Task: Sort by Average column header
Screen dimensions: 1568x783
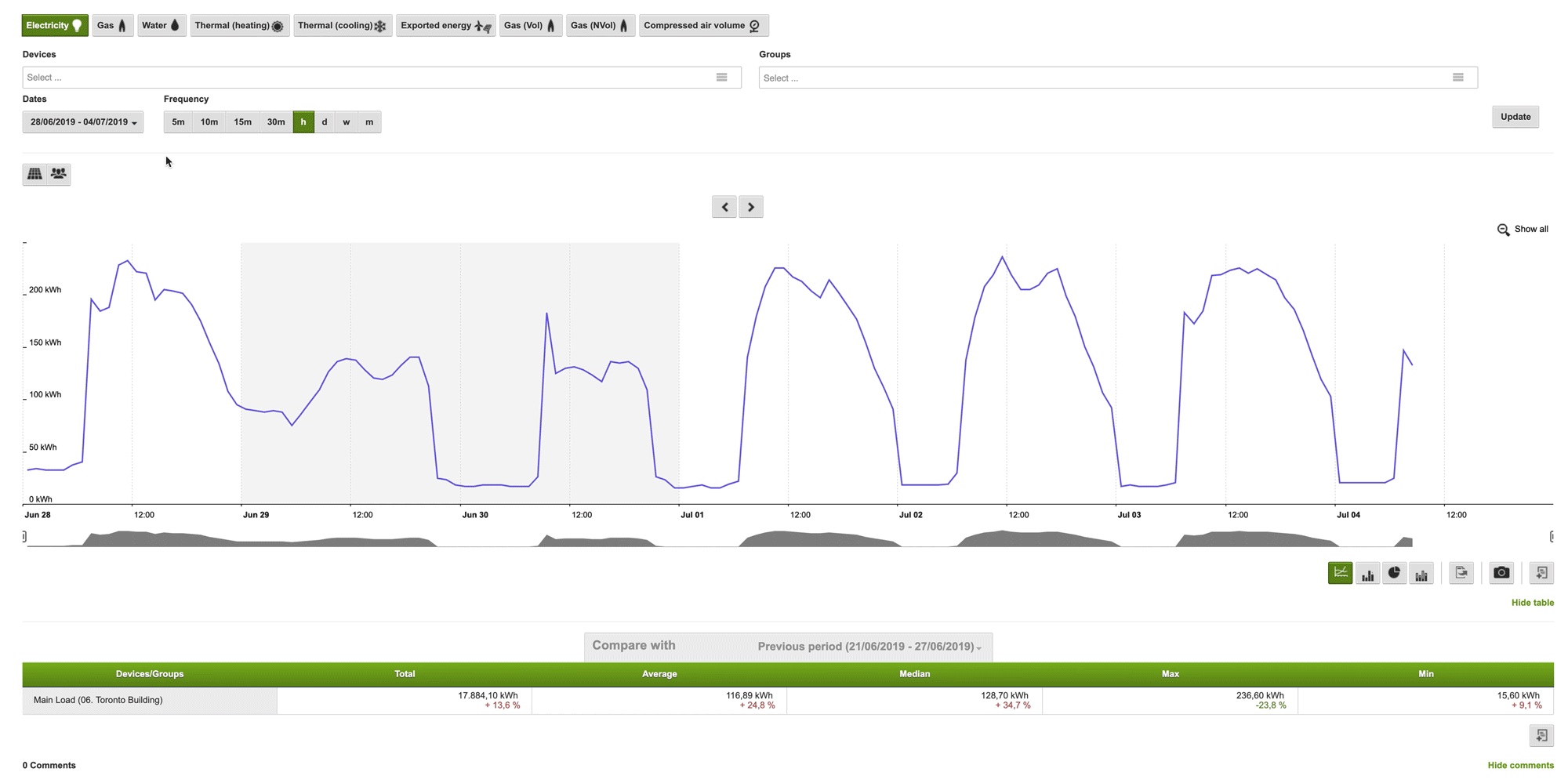Action: [x=659, y=674]
